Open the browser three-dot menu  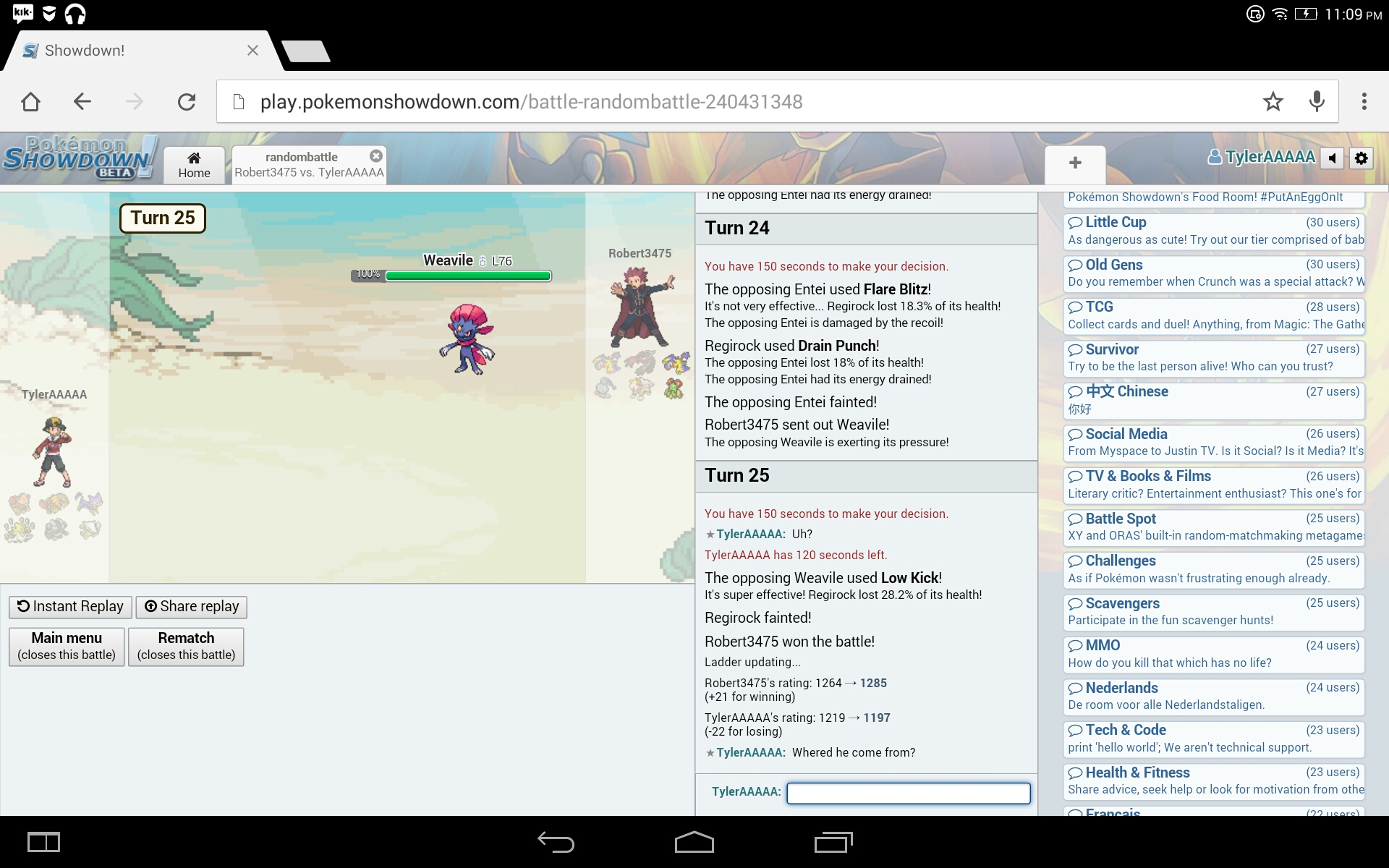(1364, 102)
